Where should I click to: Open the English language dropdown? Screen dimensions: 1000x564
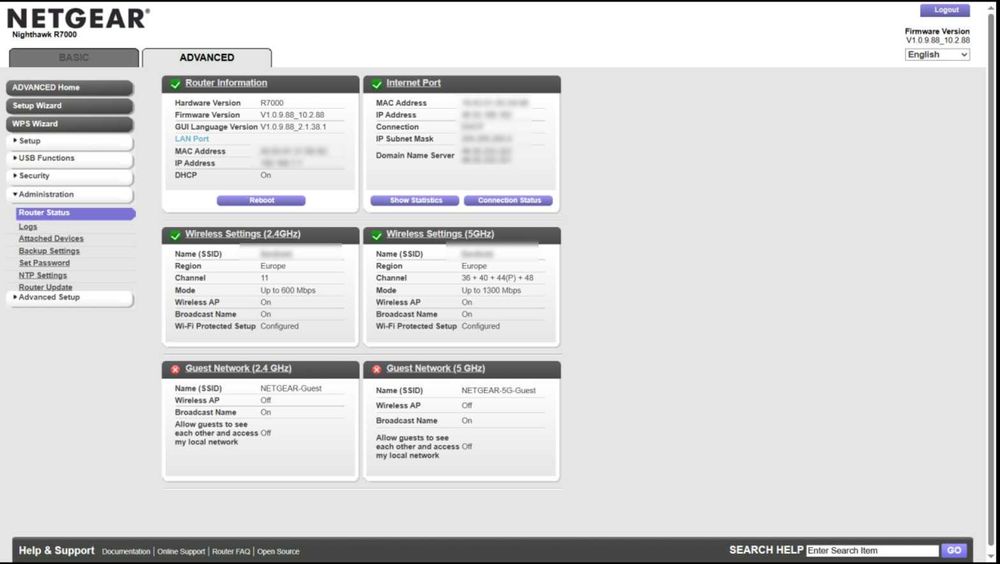click(937, 55)
